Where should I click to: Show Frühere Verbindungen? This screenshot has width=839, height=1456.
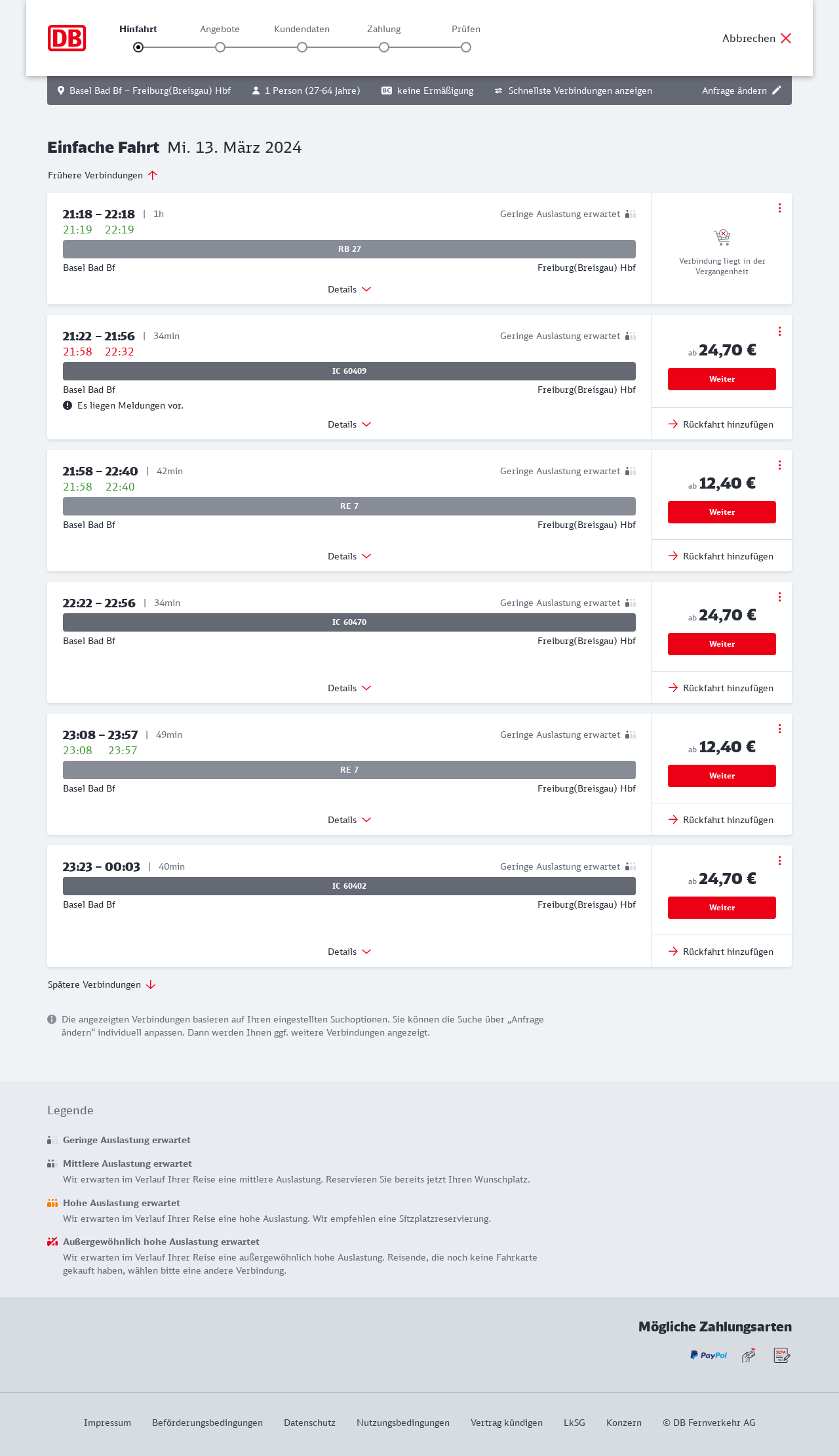(103, 175)
